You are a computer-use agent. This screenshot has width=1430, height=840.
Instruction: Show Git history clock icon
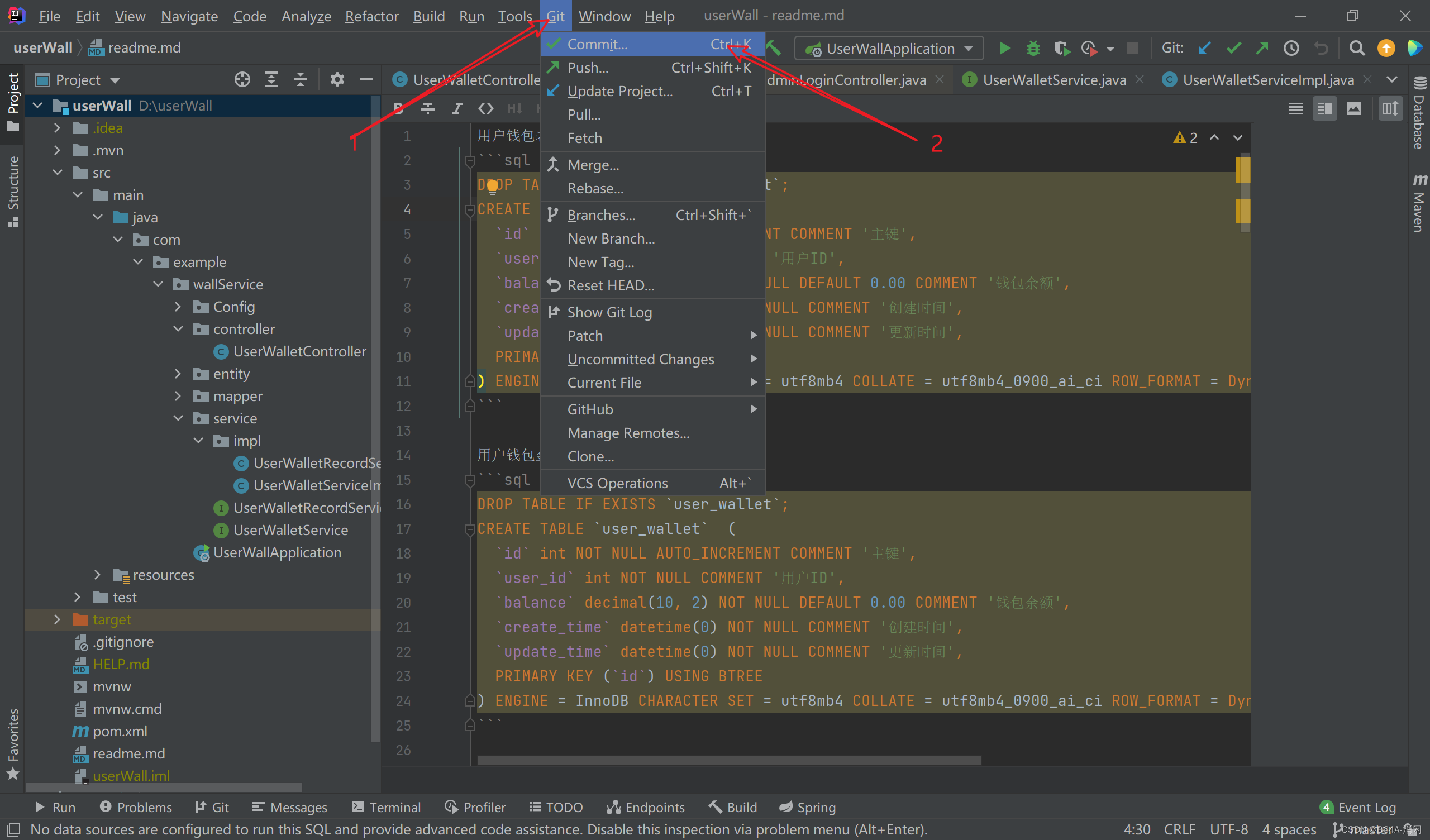pyautogui.click(x=1291, y=48)
